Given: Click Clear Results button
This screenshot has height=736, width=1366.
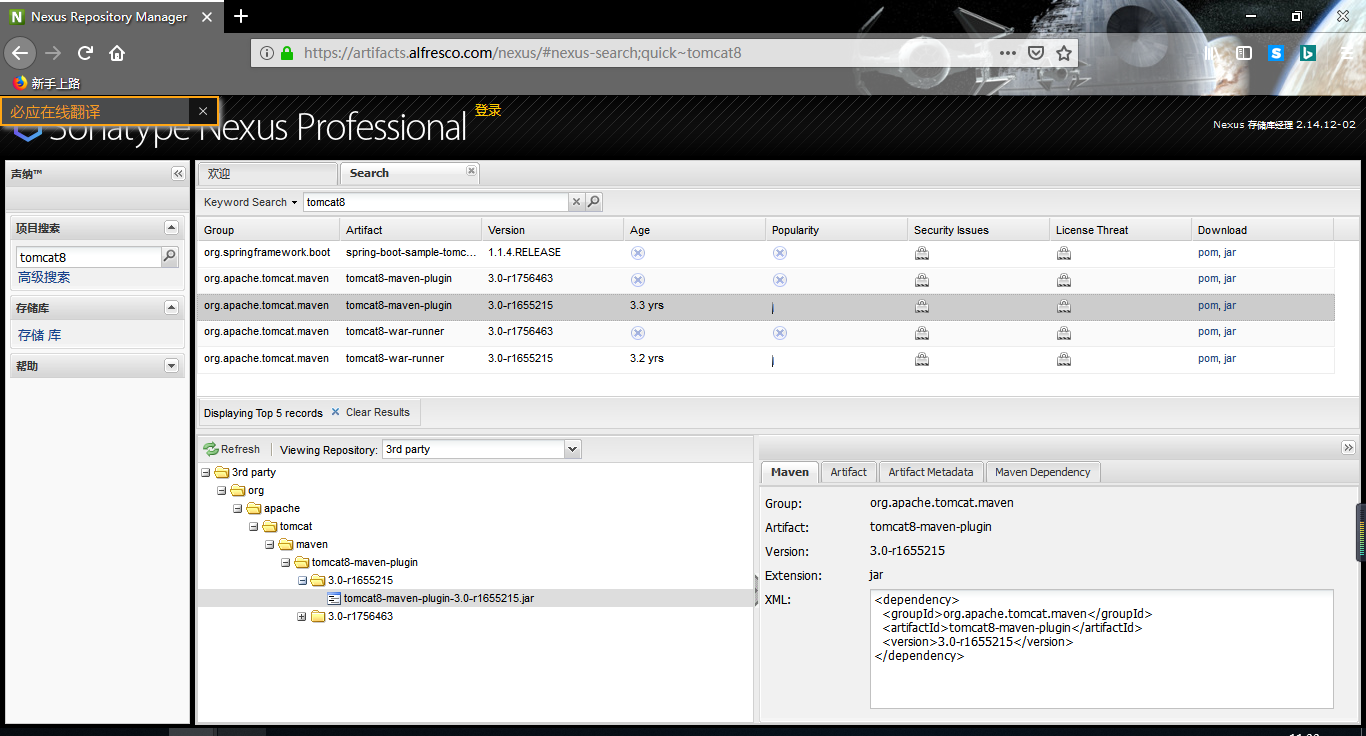Looking at the screenshot, I should (370, 412).
